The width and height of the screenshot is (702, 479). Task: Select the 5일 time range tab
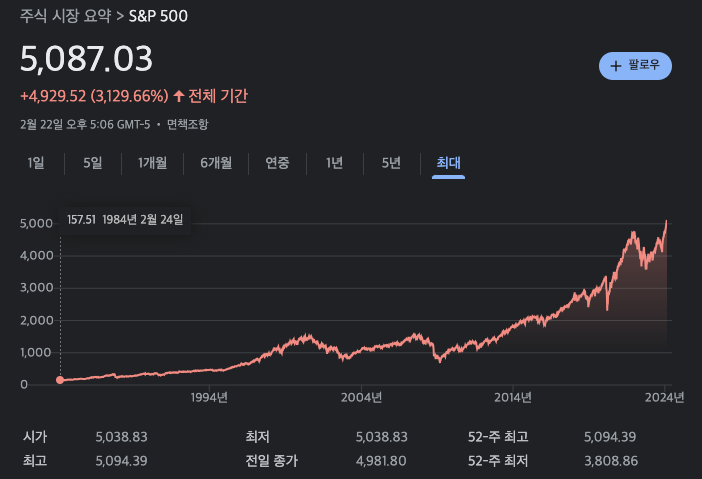pos(93,163)
